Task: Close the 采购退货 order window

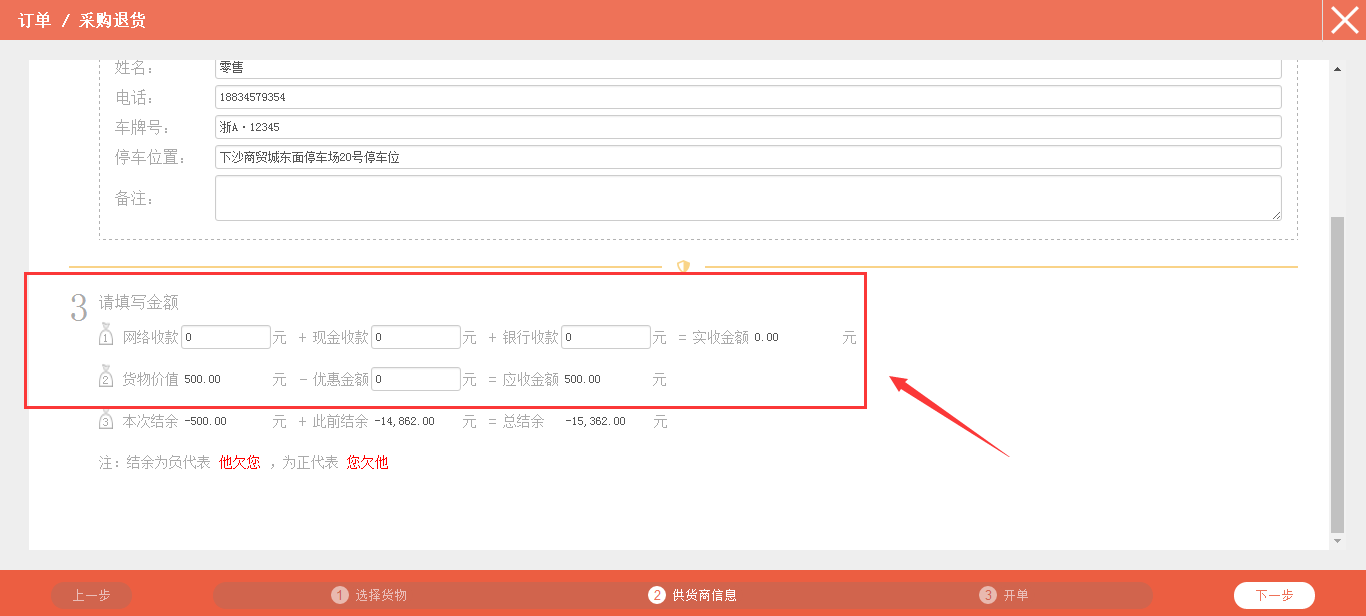Action: pyautogui.click(x=1344, y=20)
